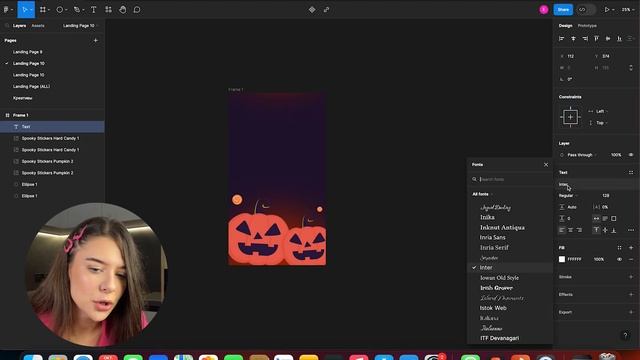
Task: Toggle fill visibility eye icon
Action: [619, 259]
